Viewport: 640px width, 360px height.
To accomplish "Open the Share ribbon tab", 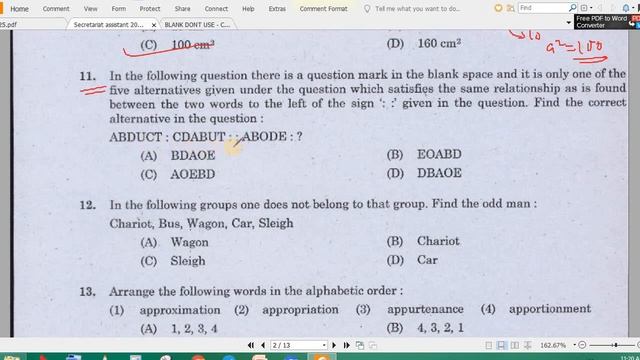I will tap(182, 9).
